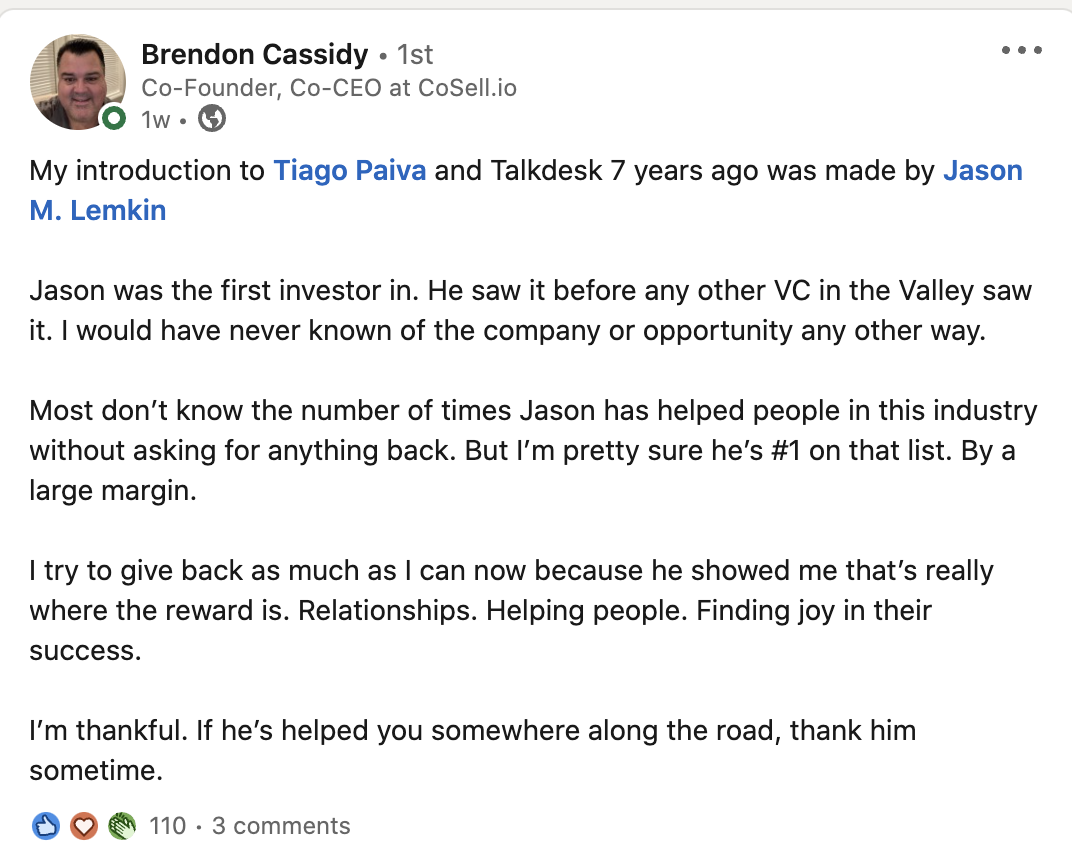Open the Tiago Paiva mention link

point(350,170)
